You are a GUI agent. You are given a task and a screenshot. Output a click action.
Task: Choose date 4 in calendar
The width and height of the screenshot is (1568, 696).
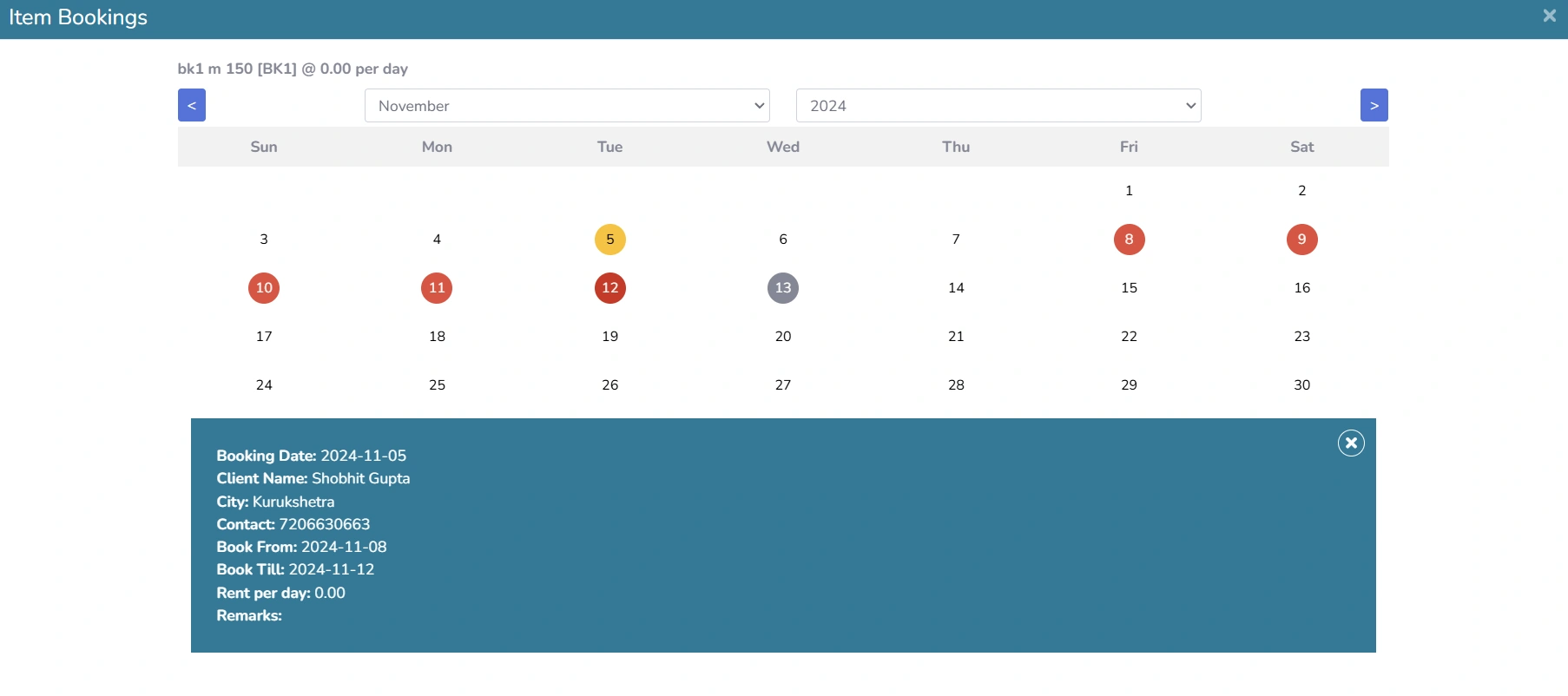pyautogui.click(x=437, y=240)
